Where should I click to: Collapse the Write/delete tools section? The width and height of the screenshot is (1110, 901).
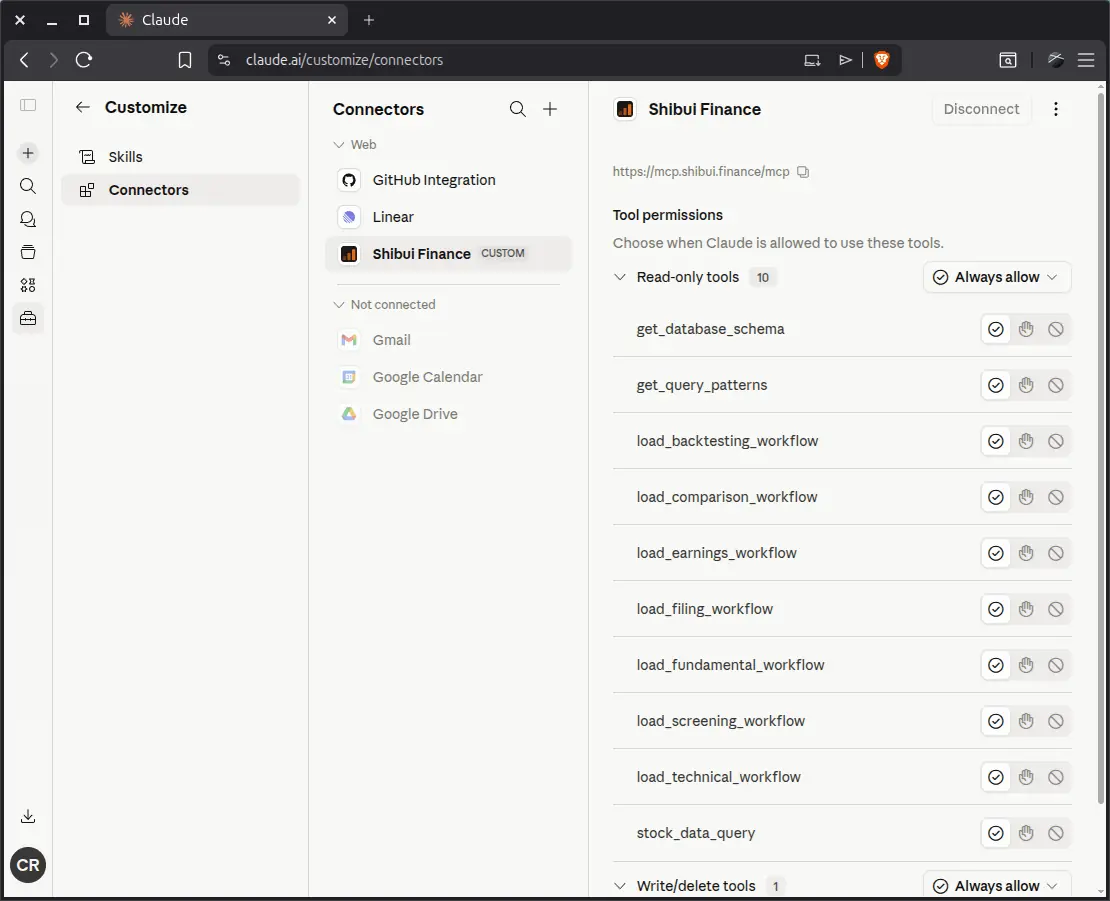tap(619, 885)
